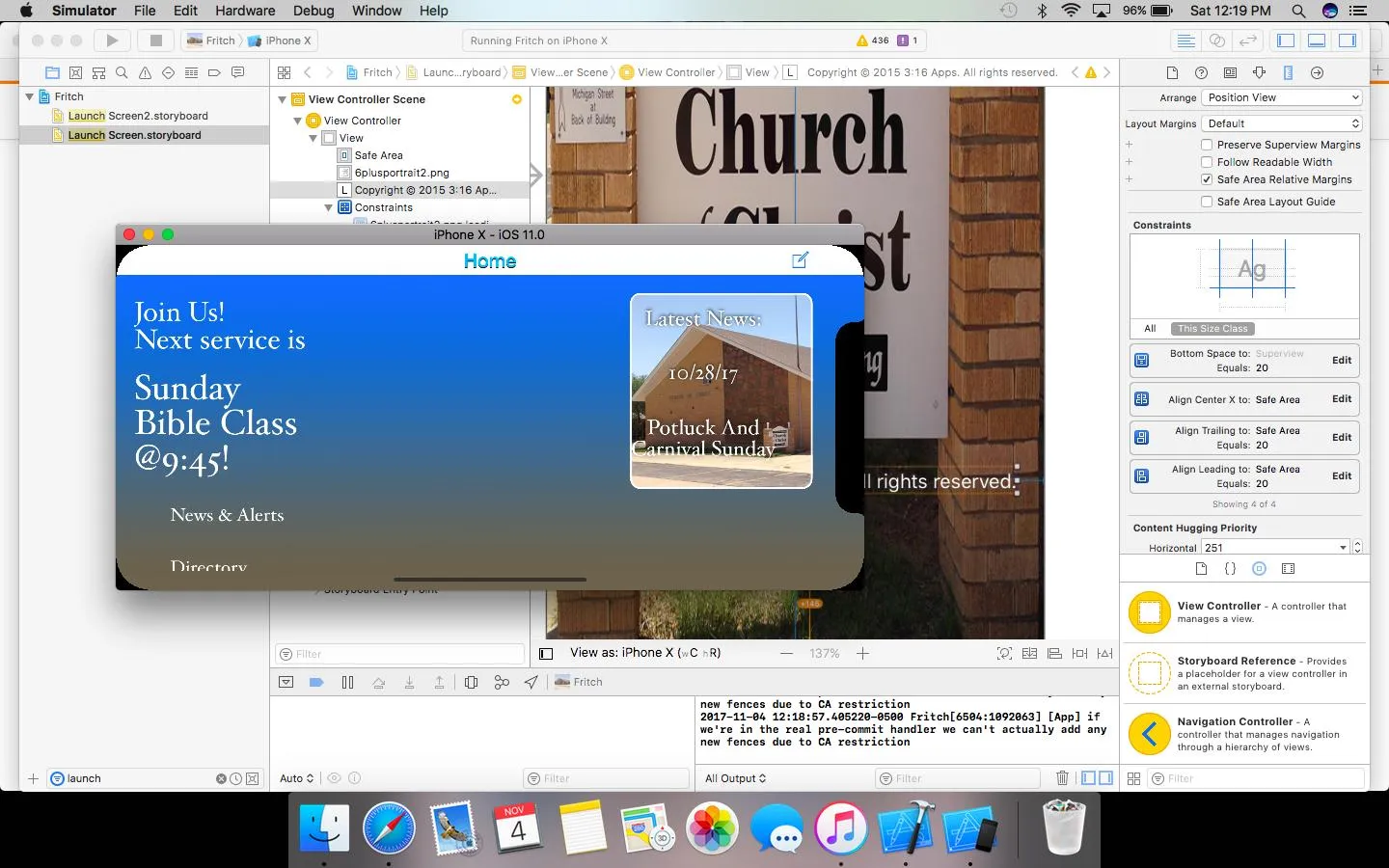Viewport: 1389px width, 868px height.
Task: Hide the debug area disclosure button
Action: coord(286,682)
